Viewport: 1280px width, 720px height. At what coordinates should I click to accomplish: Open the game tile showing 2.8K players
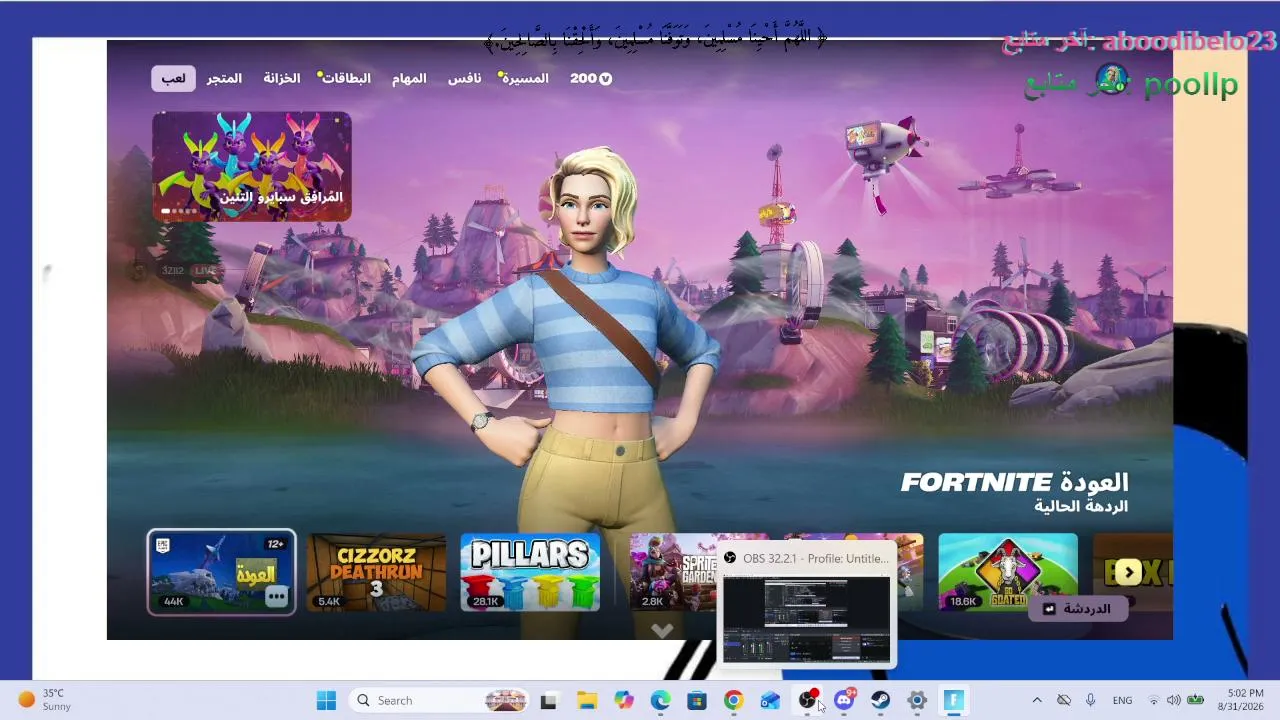[675, 572]
